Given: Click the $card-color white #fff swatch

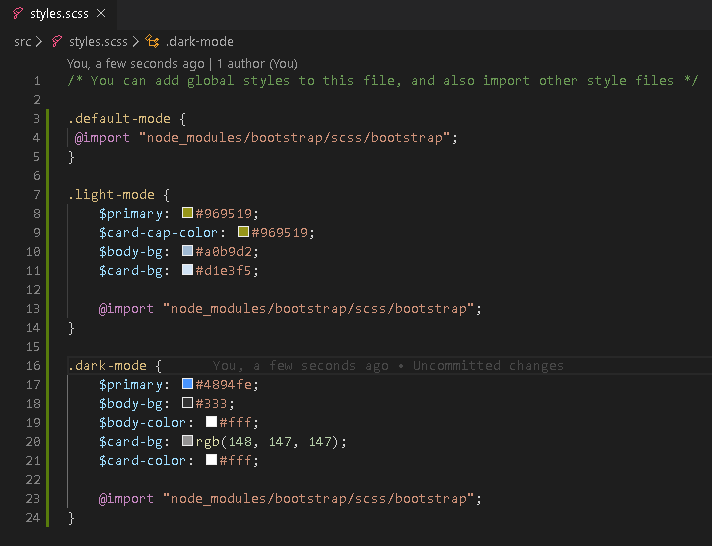Looking at the screenshot, I should (x=211, y=460).
